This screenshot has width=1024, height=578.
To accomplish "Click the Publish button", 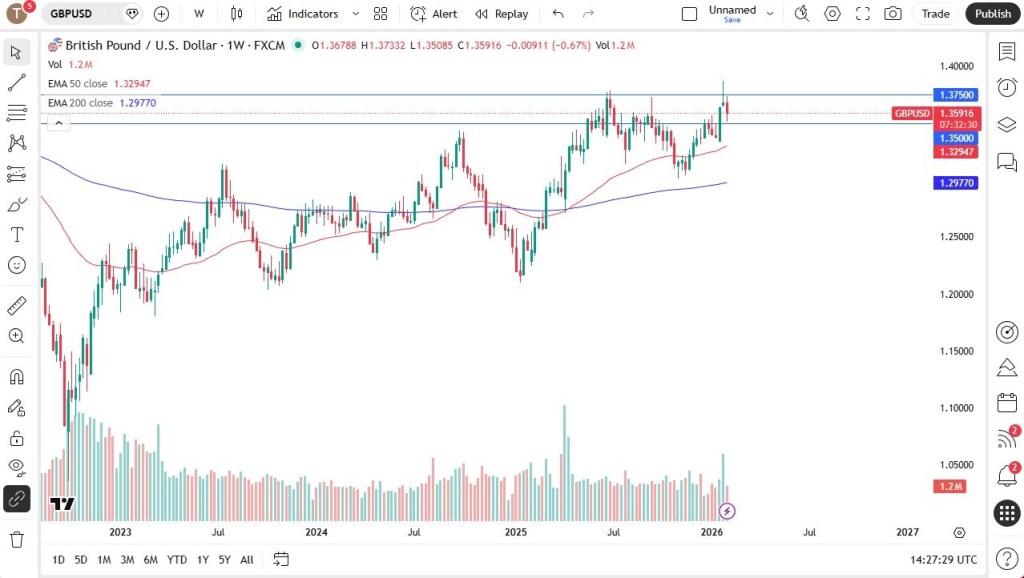I will click(x=992, y=14).
